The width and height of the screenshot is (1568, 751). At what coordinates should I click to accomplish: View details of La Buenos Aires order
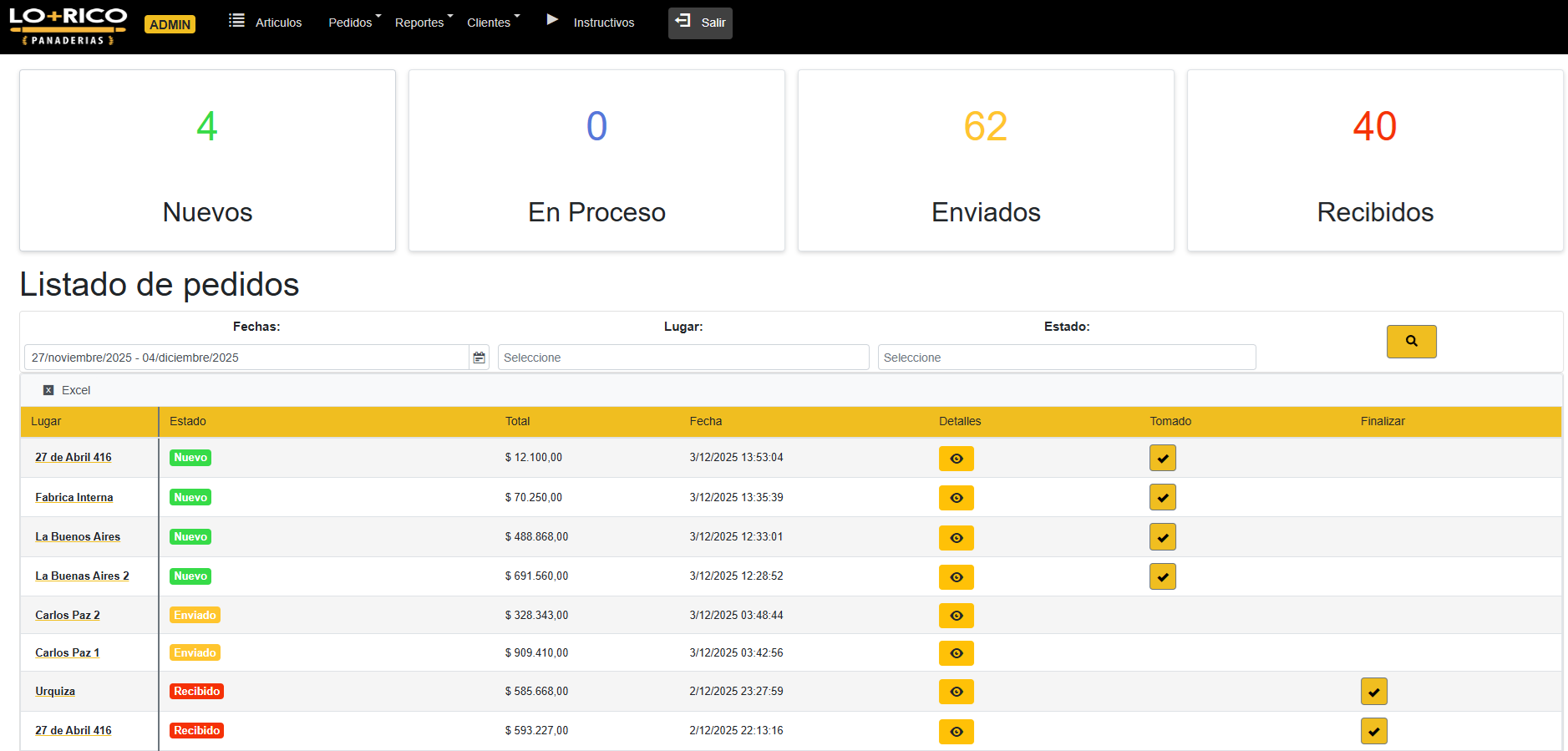tap(956, 538)
